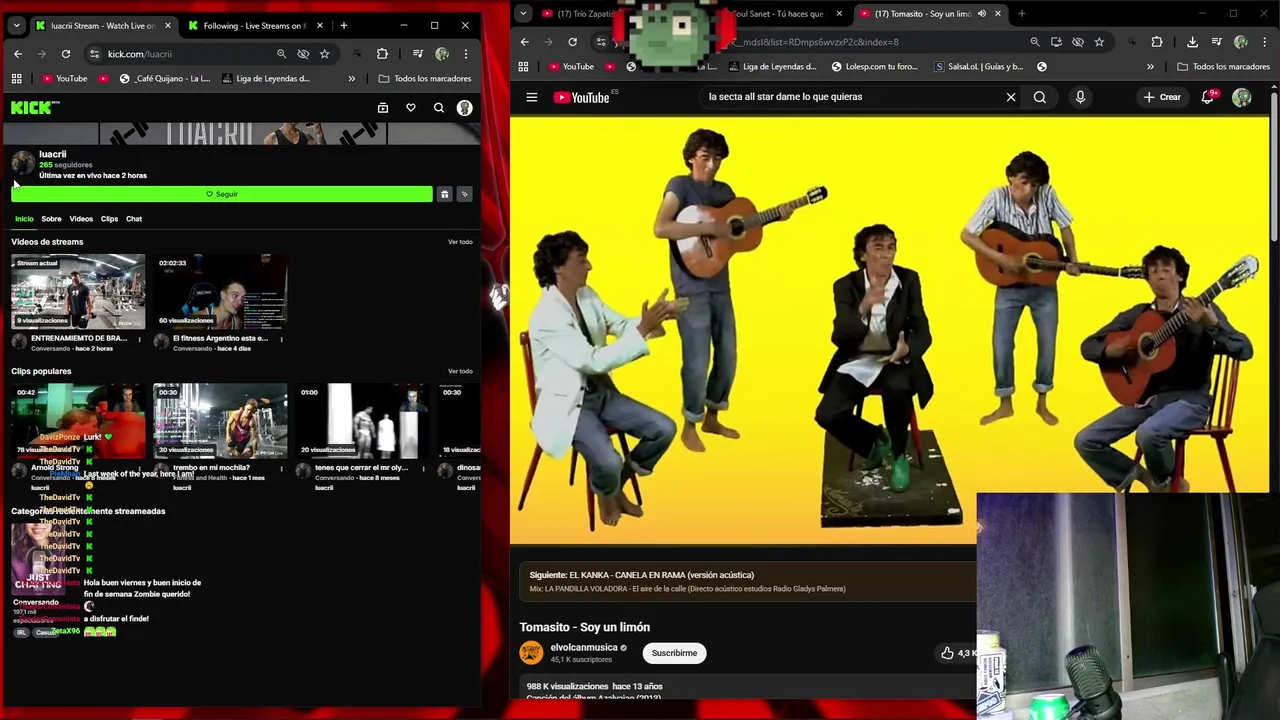Image resolution: width=1280 pixels, height=720 pixels.
Task: Click the YouTube search field text
Action: click(785, 97)
